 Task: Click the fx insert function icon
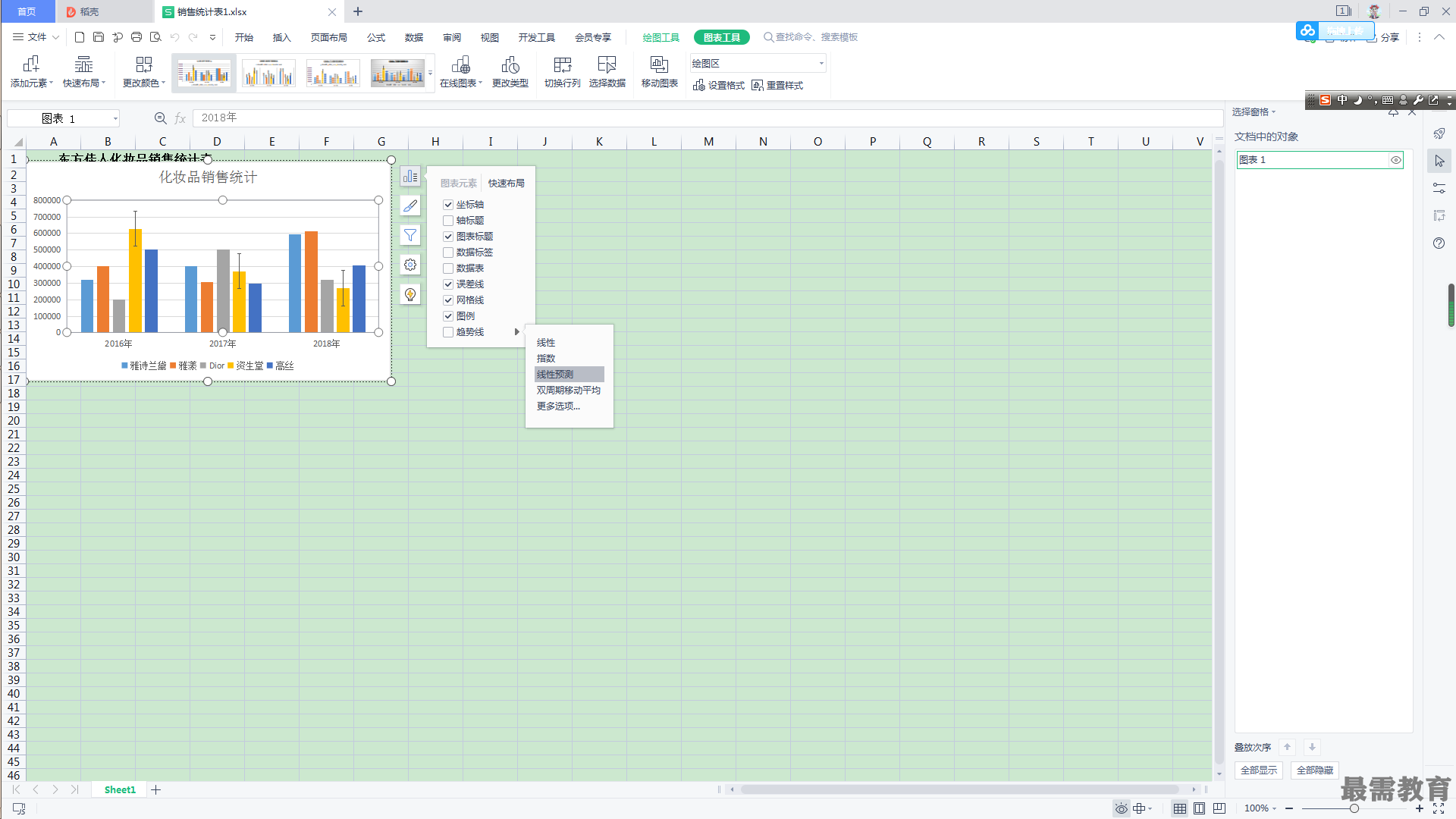[x=180, y=118]
